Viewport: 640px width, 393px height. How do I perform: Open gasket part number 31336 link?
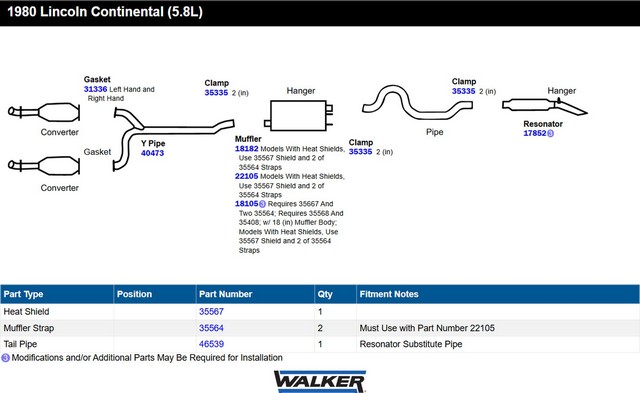pyautogui.click(x=96, y=89)
